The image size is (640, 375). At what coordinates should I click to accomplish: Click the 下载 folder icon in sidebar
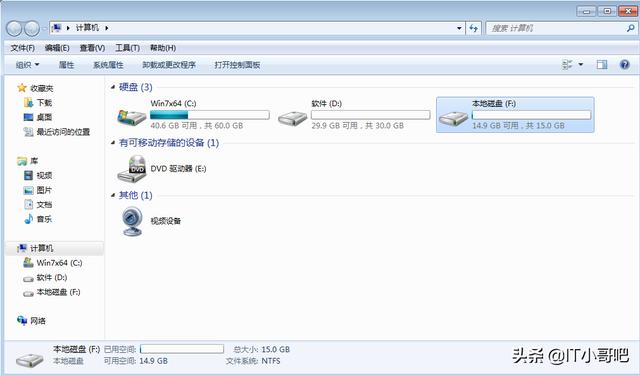click(28, 102)
